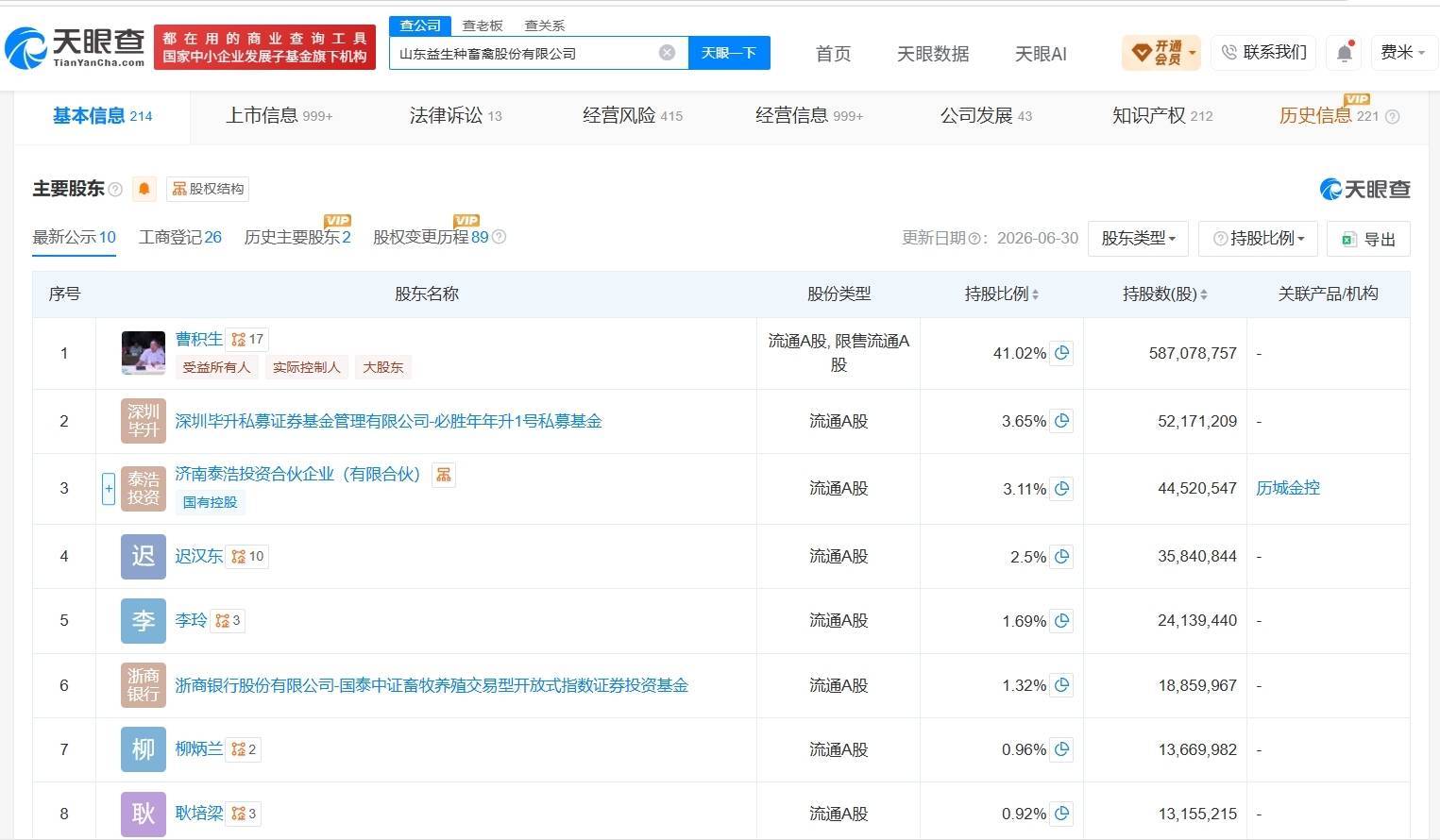Open the 开通会员 dropdown

tap(1162, 53)
